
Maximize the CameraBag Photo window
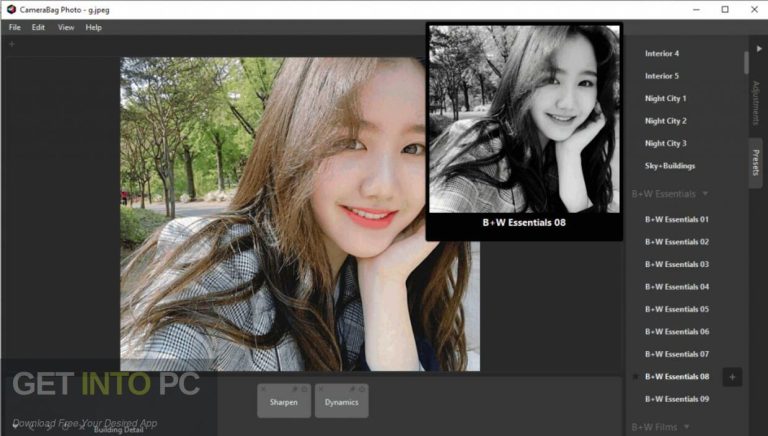click(725, 9)
